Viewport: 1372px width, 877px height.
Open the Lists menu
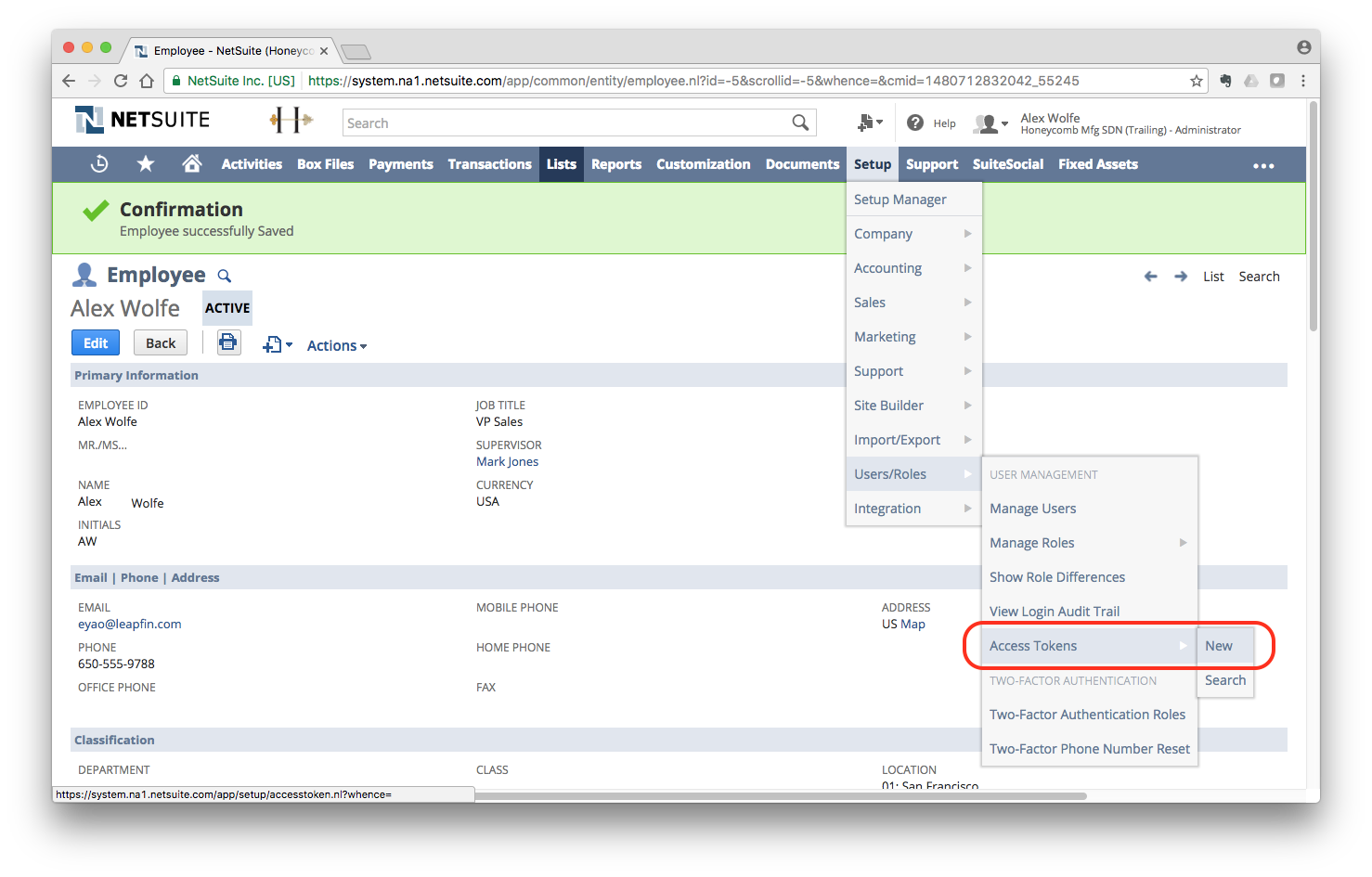(x=562, y=164)
